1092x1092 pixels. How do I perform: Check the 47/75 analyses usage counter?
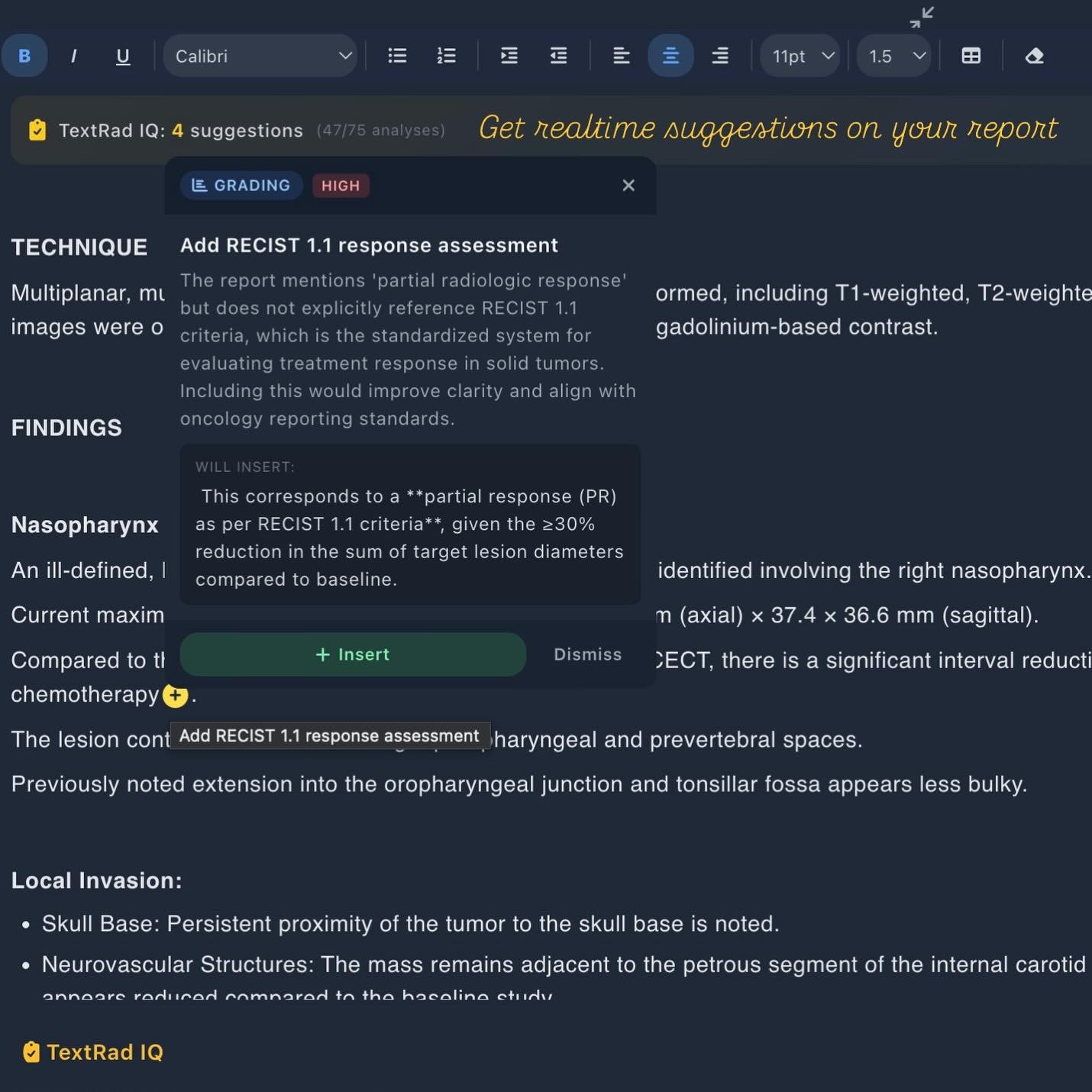pos(380,130)
